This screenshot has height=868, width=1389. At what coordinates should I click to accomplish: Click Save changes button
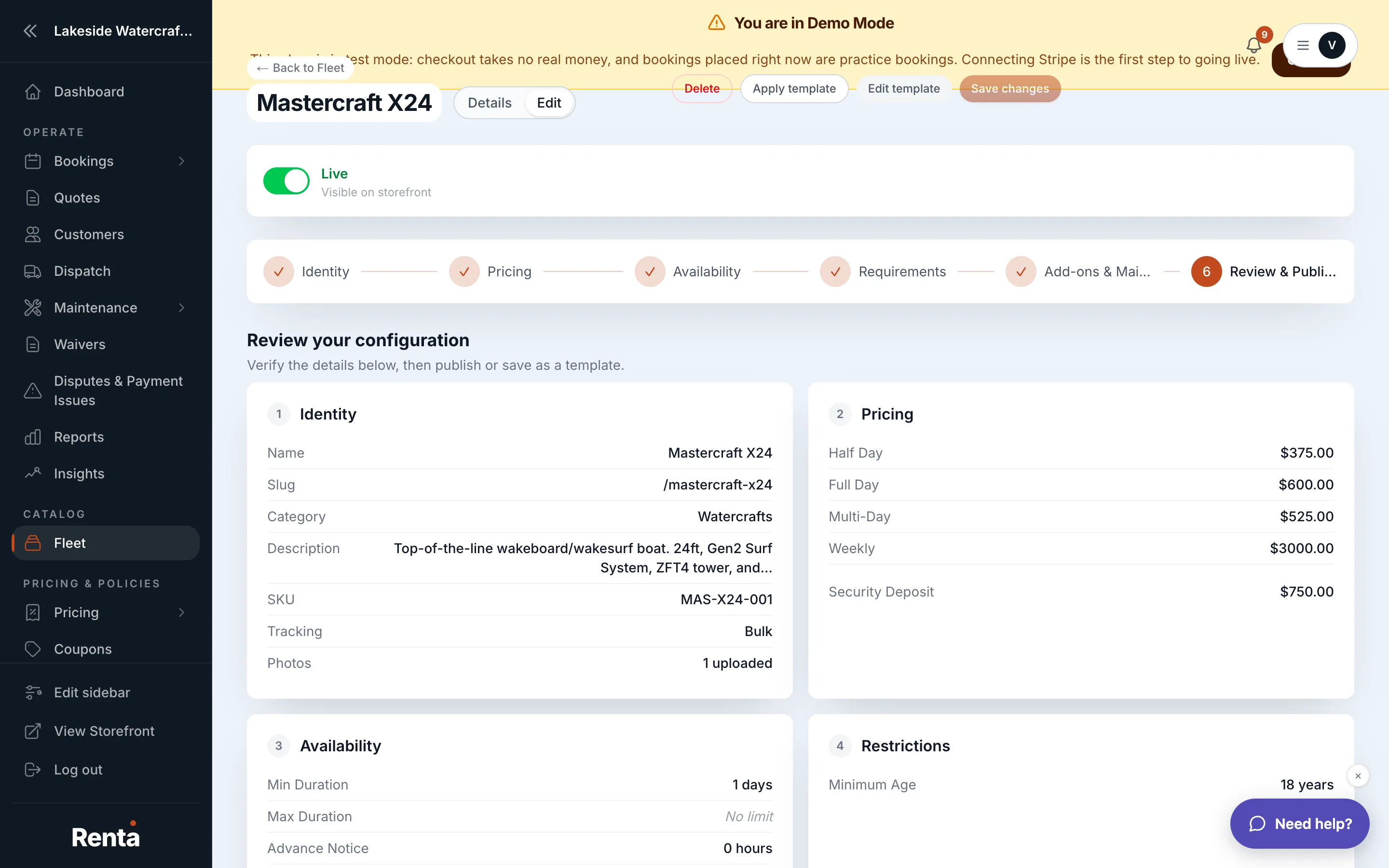(1009, 89)
